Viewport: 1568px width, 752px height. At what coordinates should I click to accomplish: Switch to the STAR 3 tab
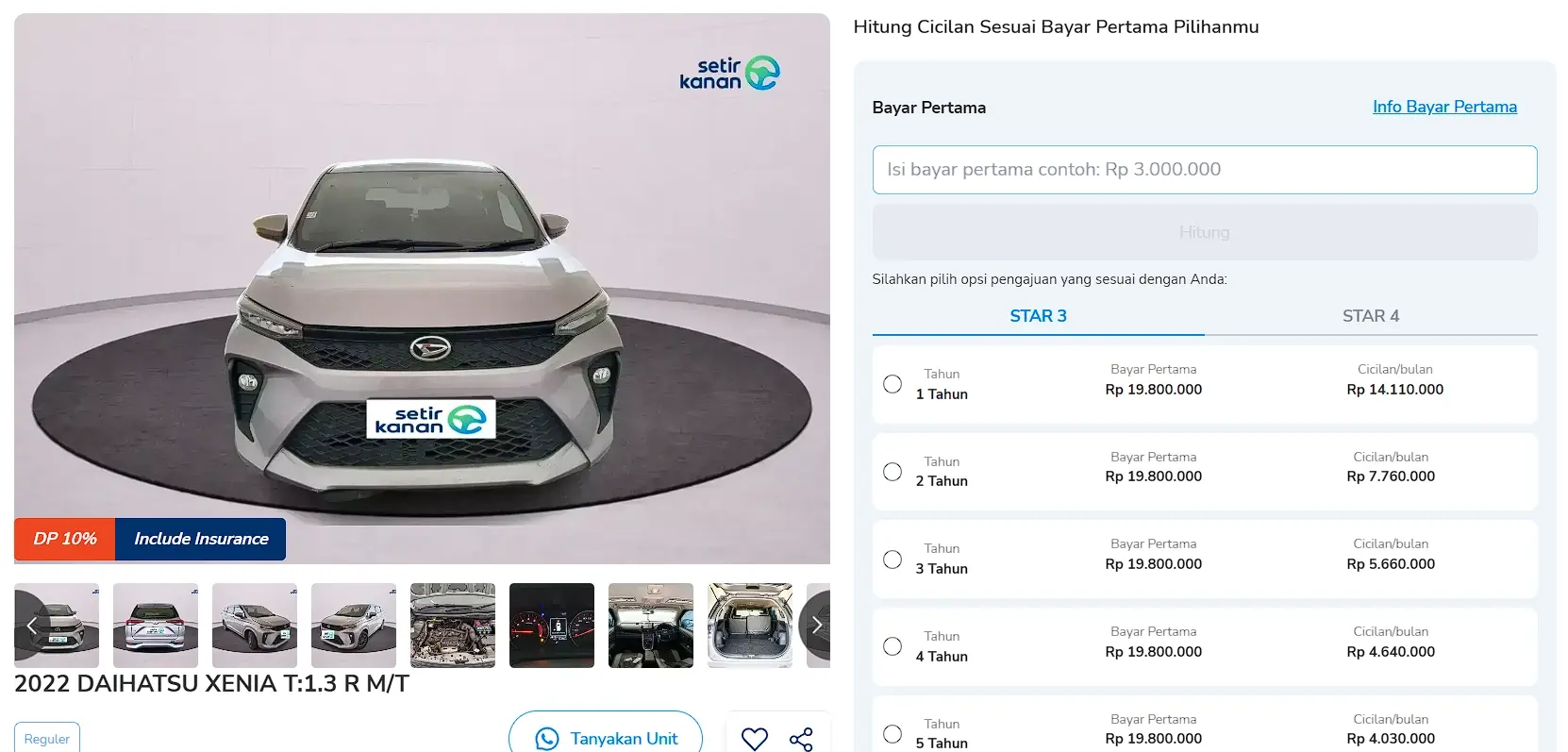1038,316
